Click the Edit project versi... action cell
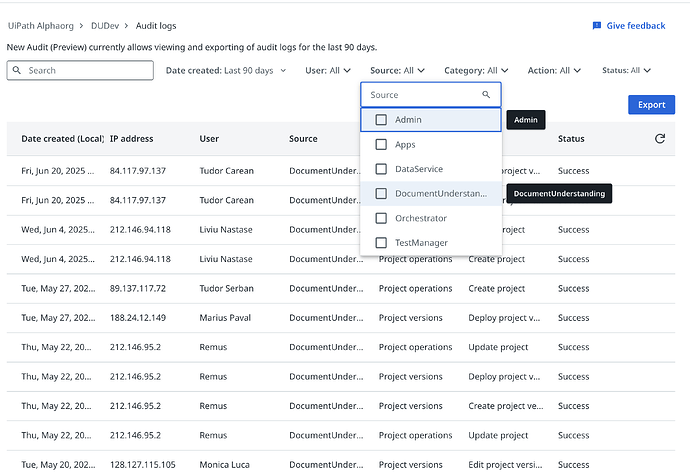 505,465
